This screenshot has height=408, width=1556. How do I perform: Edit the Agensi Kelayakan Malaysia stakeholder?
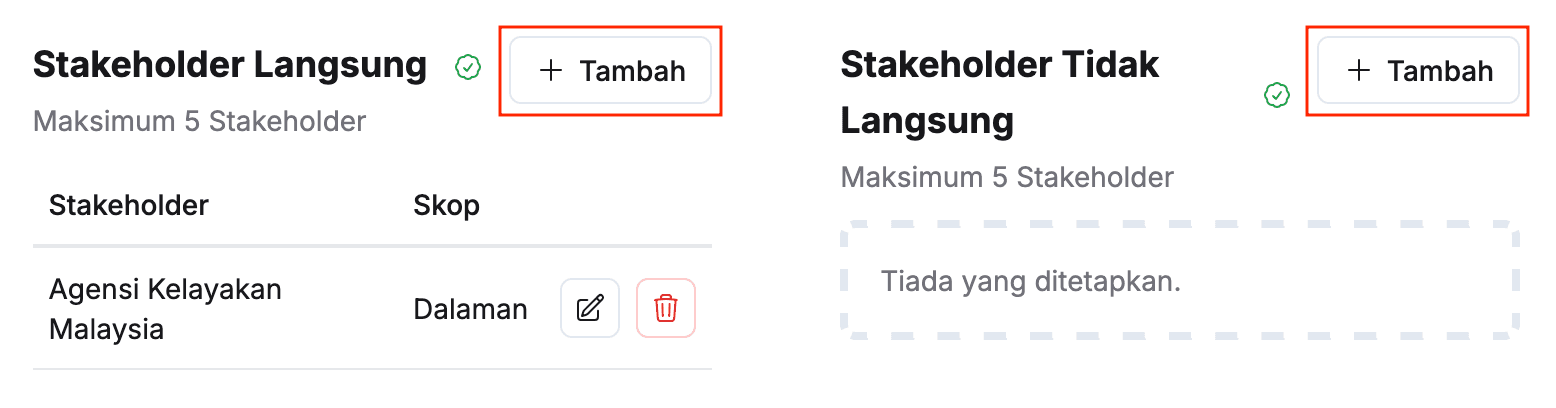click(x=590, y=308)
